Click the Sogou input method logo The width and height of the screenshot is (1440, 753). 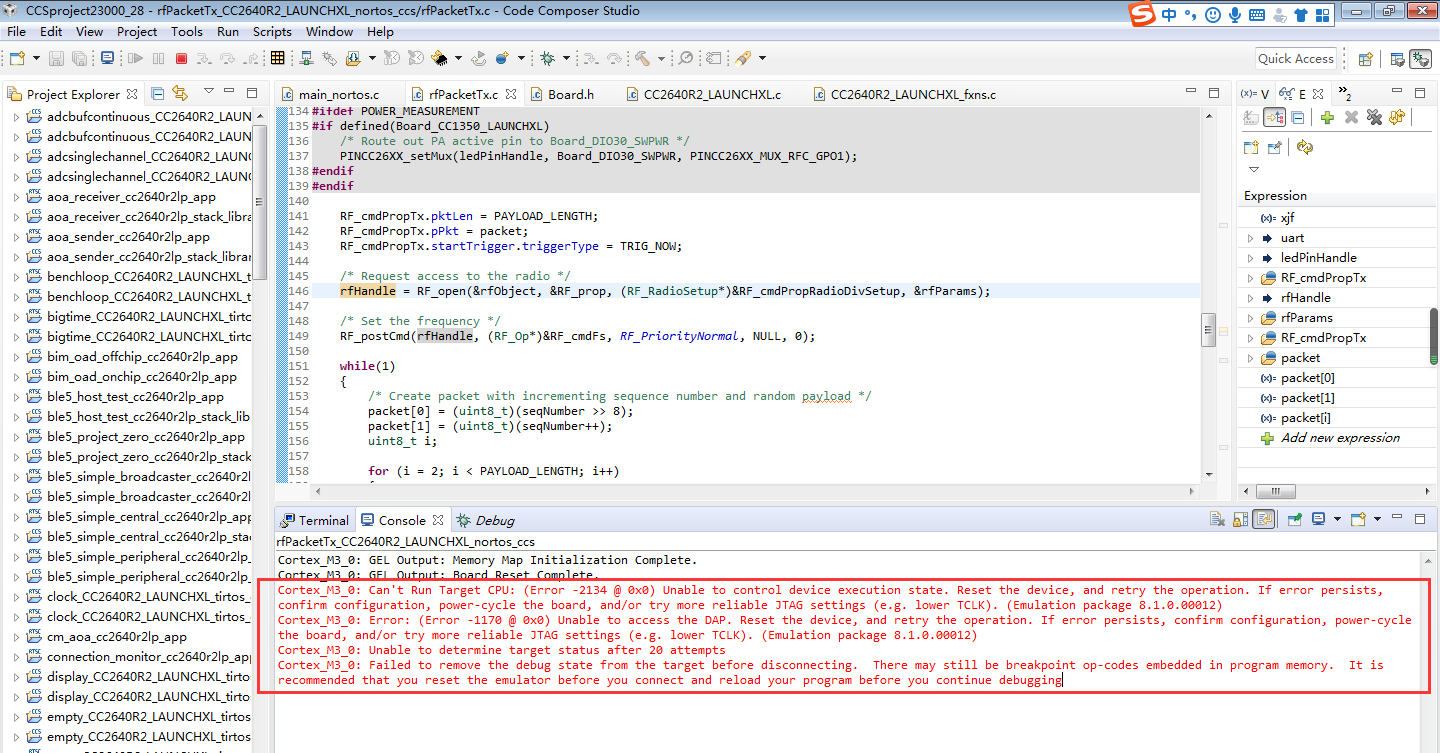(x=1142, y=14)
